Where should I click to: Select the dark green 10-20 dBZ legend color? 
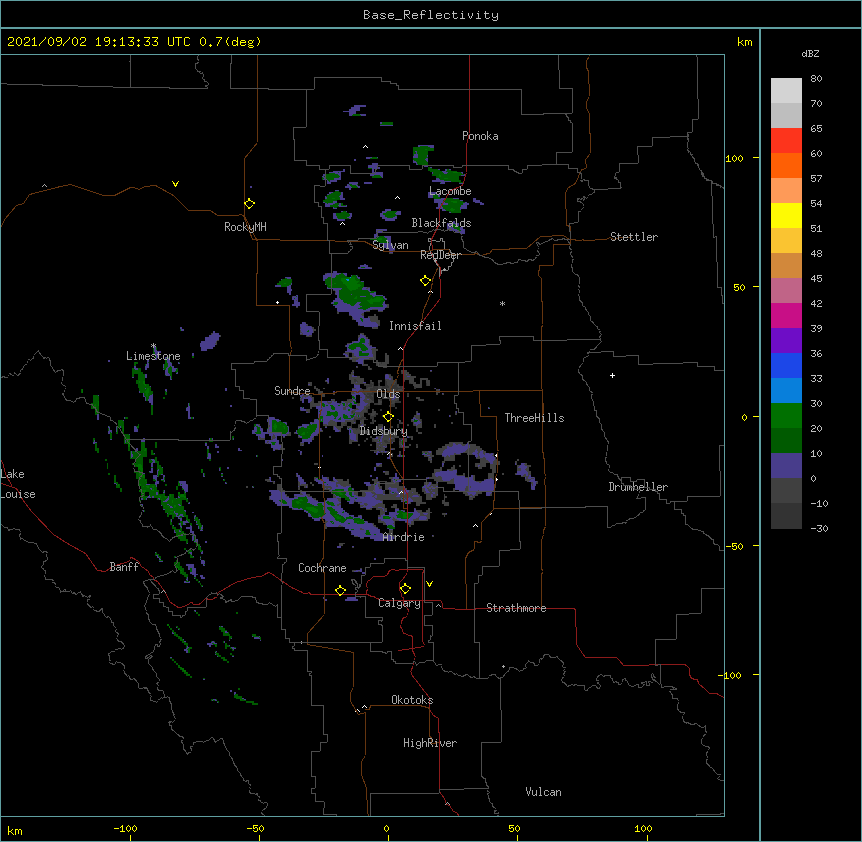(786, 441)
